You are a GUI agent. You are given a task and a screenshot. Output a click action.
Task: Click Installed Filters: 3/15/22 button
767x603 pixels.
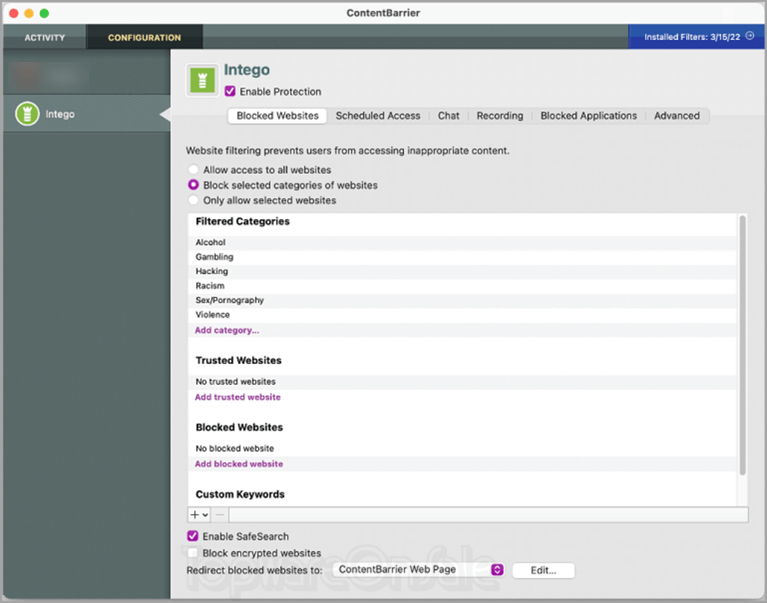696,37
